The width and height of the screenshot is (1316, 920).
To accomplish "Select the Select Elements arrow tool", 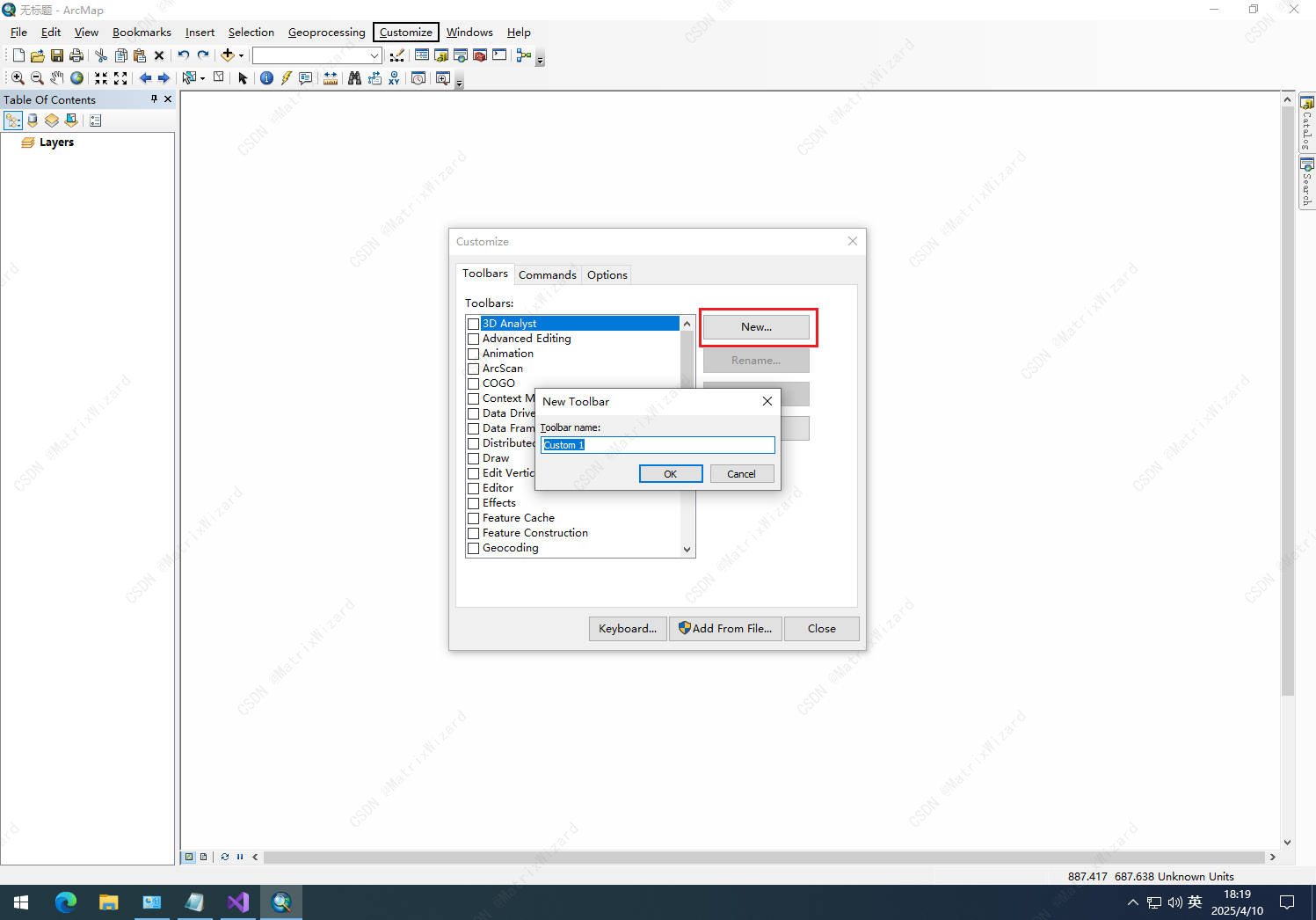I will tap(243, 78).
